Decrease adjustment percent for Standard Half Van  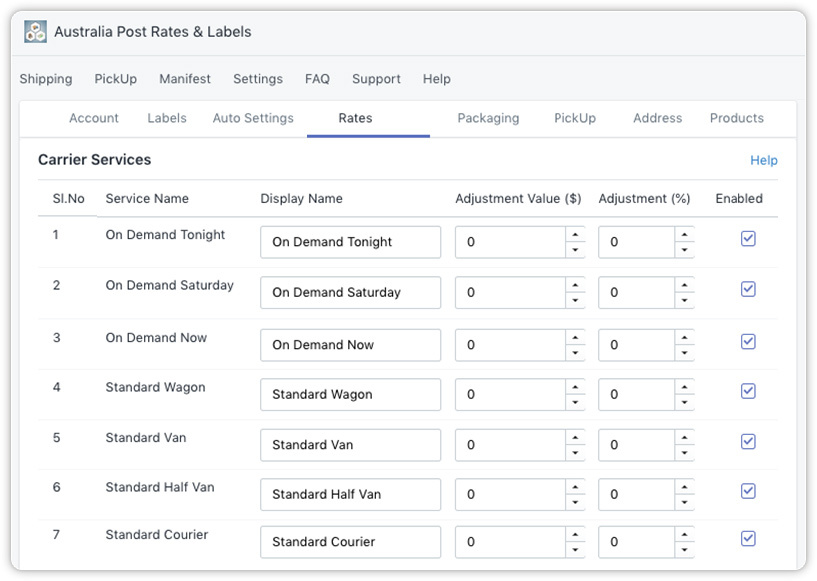[684, 503]
